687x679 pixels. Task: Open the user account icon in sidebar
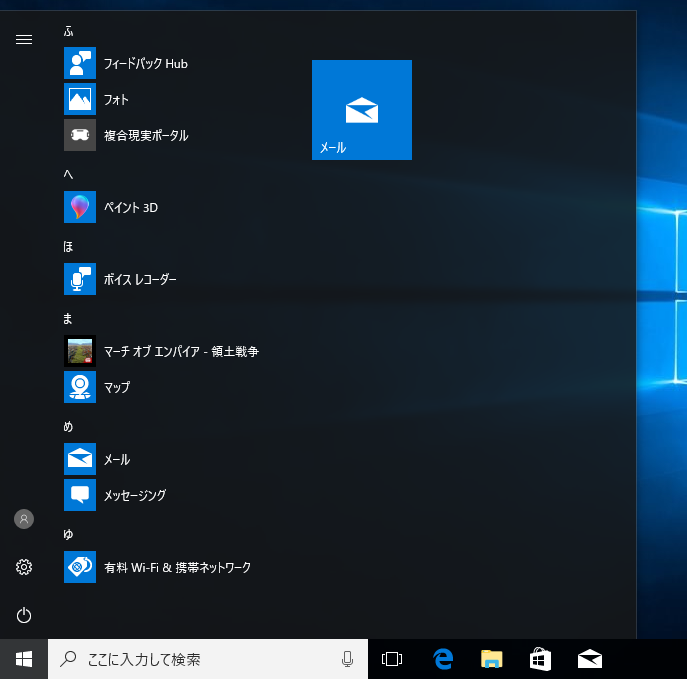[x=24, y=519]
